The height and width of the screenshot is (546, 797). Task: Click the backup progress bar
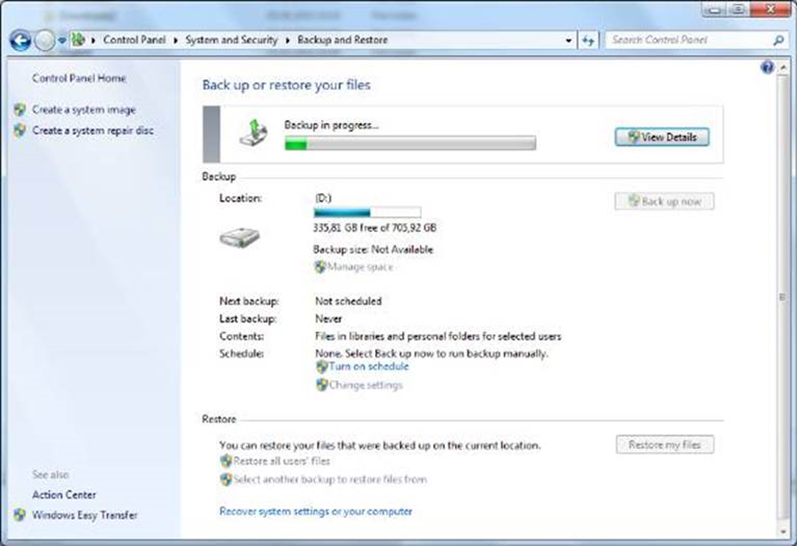[409, 144]
